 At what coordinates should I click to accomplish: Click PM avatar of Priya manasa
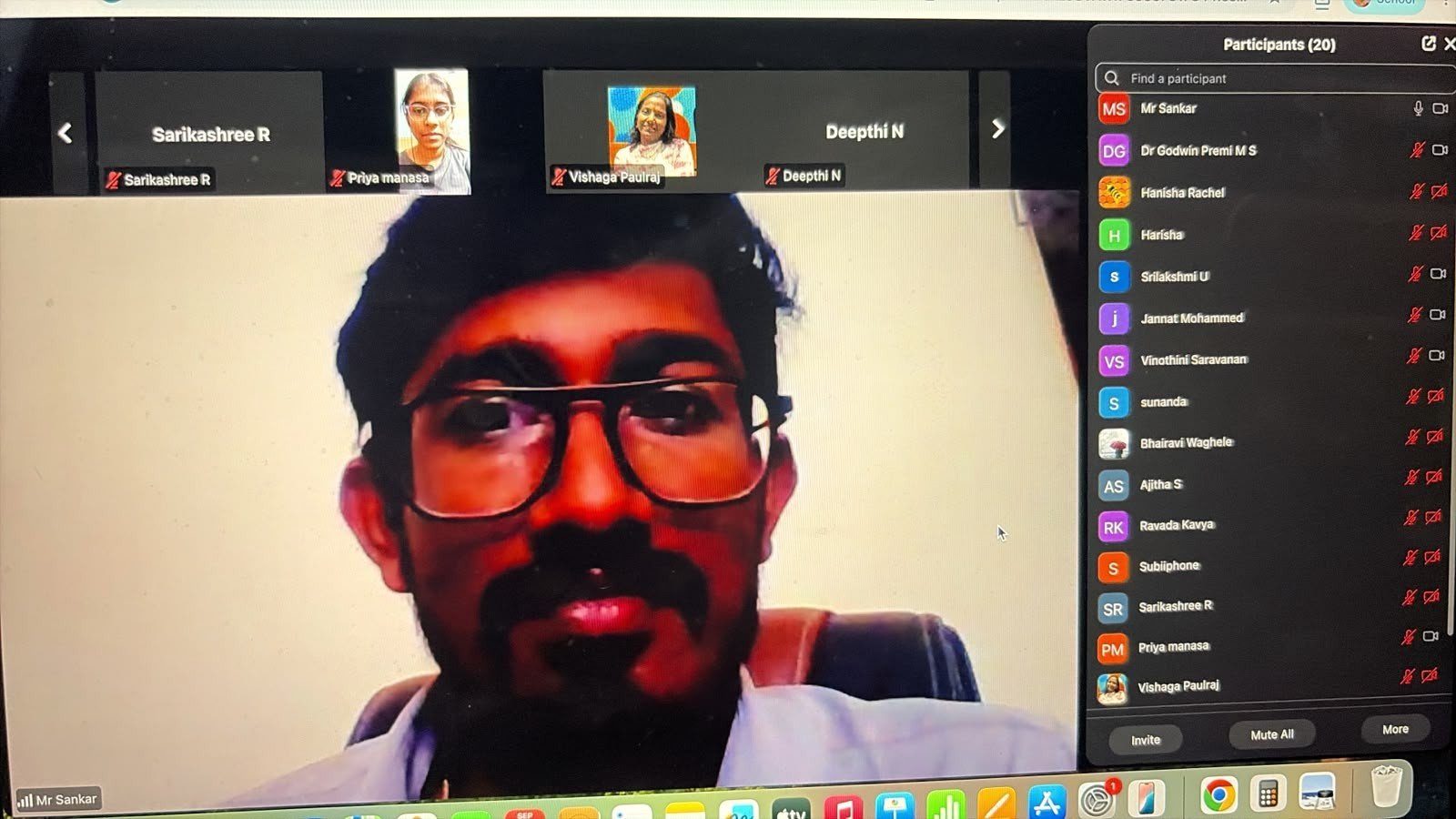click(1112, 650)
